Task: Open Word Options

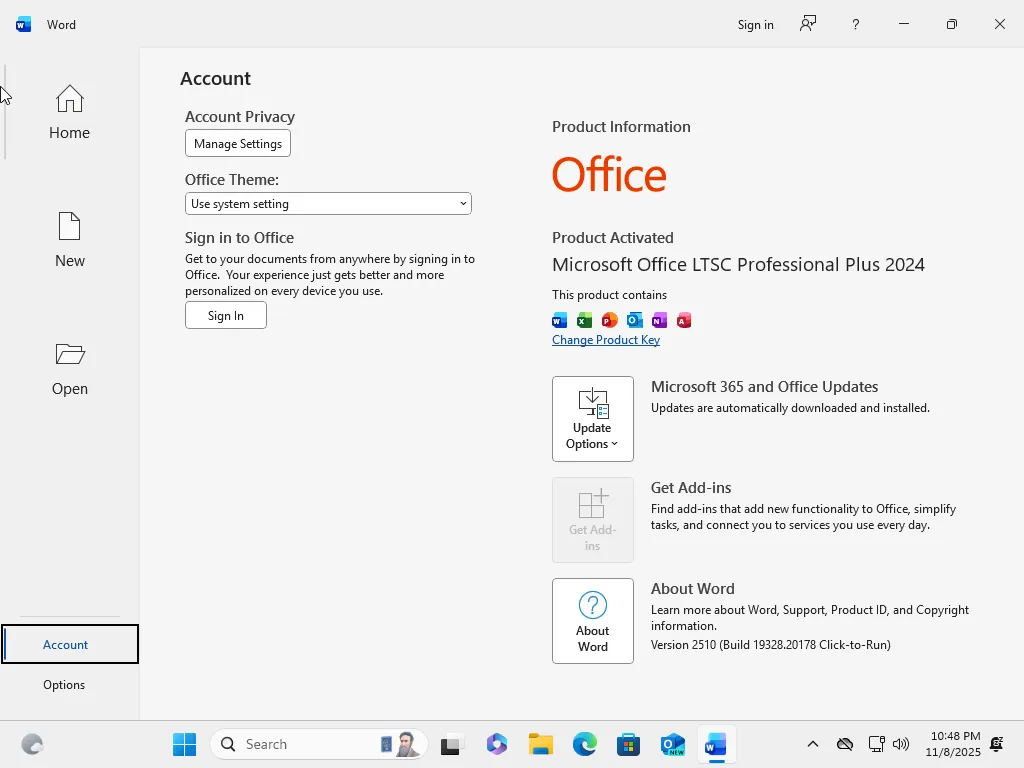Action: point(64,684)
